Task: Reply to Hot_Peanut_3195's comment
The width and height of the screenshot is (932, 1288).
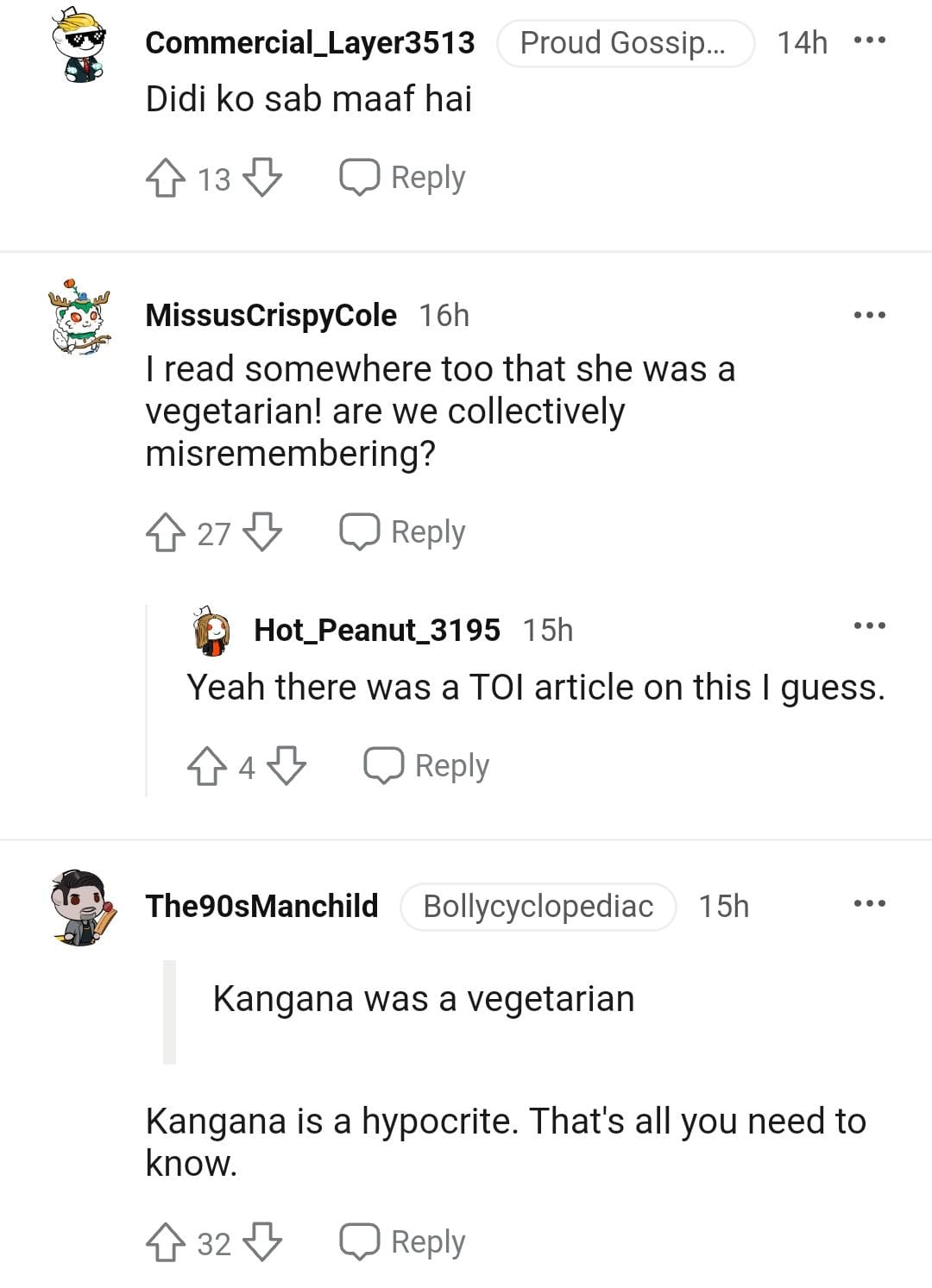Action: [x=427, y=766]
